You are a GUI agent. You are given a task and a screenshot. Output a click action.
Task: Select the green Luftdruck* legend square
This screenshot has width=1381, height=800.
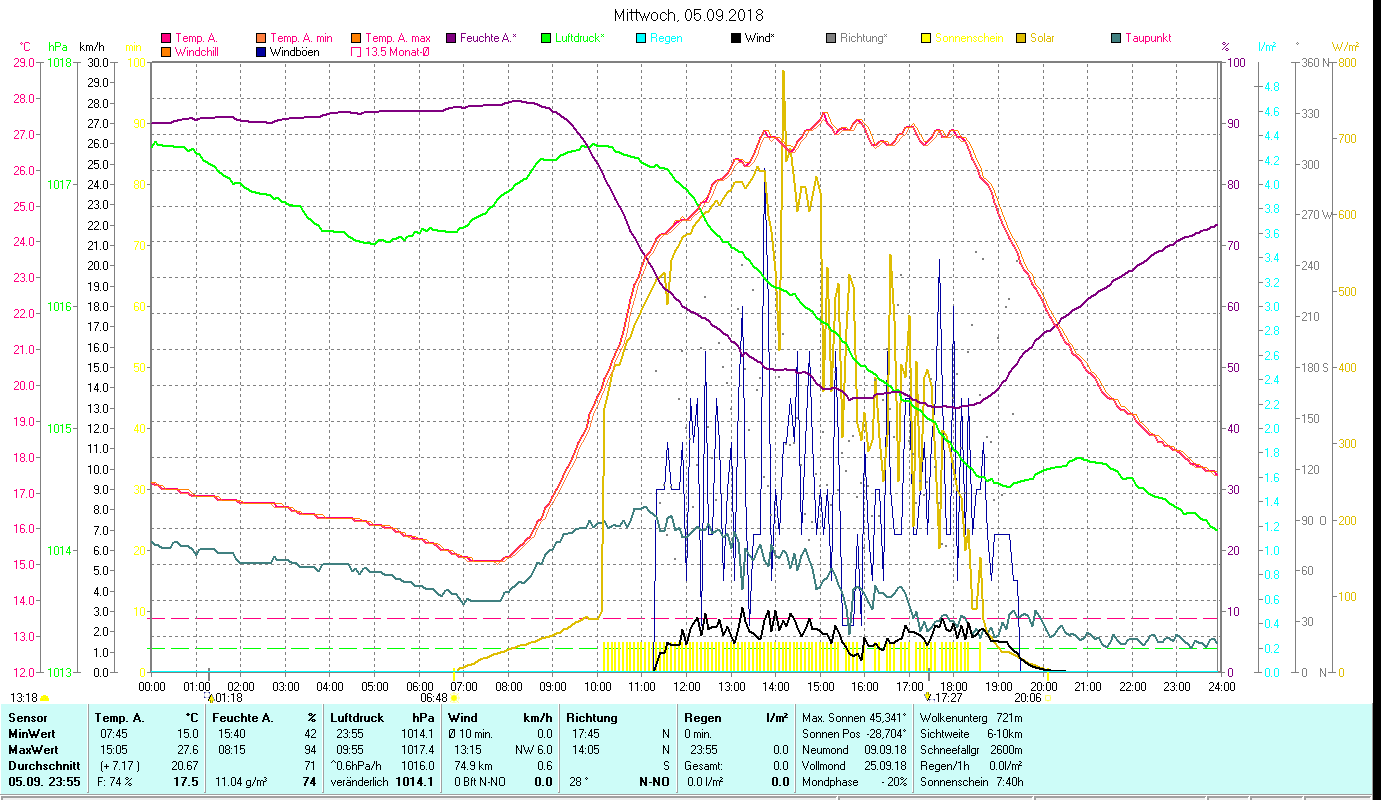coord(546,38)
